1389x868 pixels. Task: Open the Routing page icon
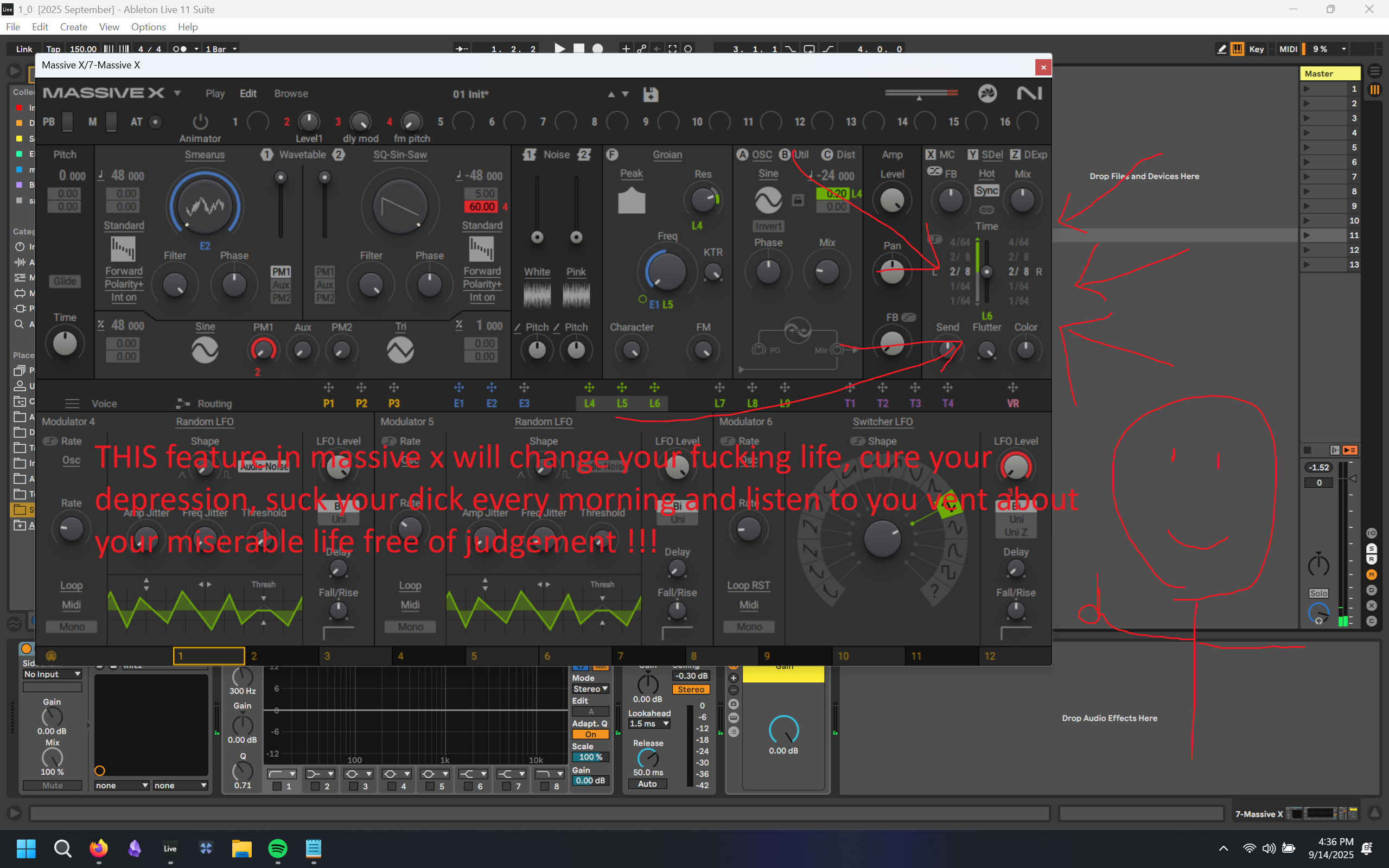point(183,404)
